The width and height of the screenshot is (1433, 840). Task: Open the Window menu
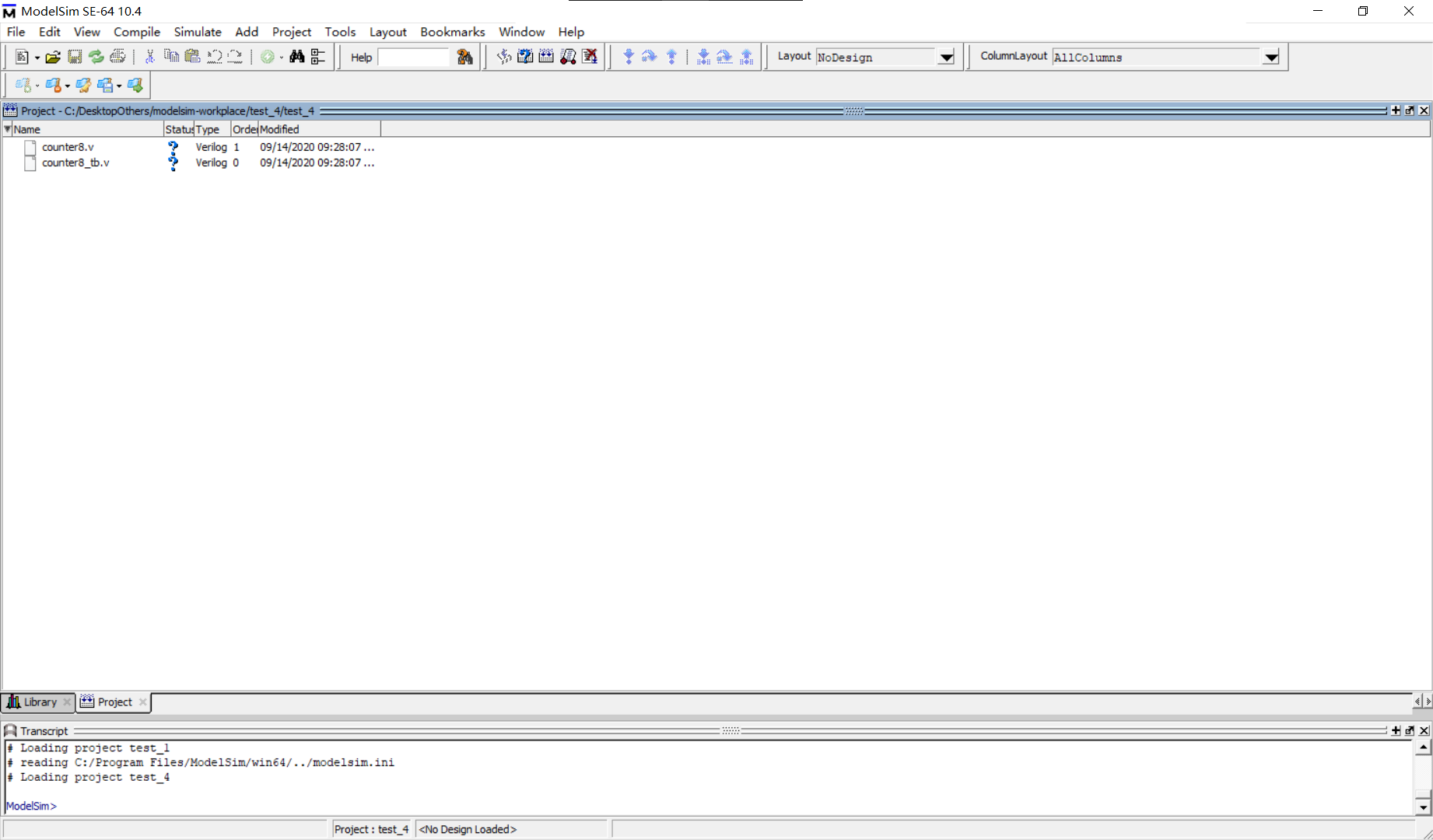tap(522, 32)
